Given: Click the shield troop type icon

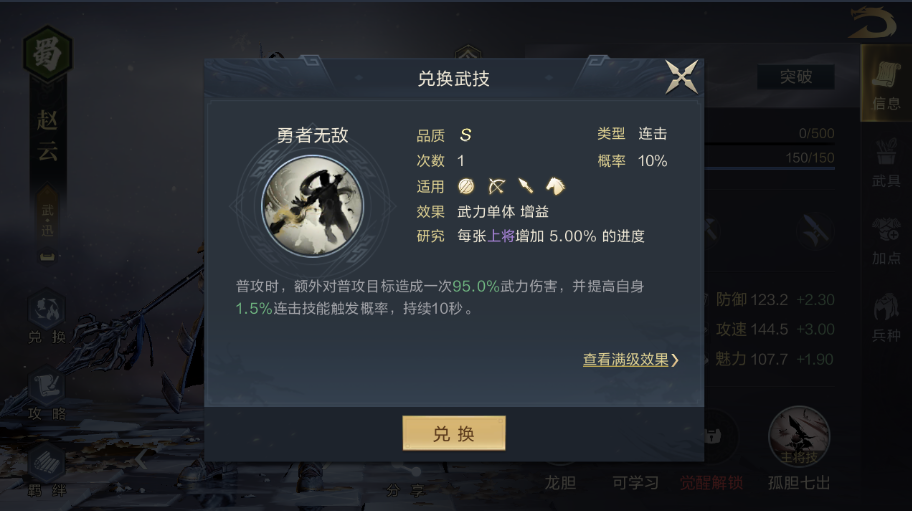Looking at the screenshot, I should tap(466, 186).
